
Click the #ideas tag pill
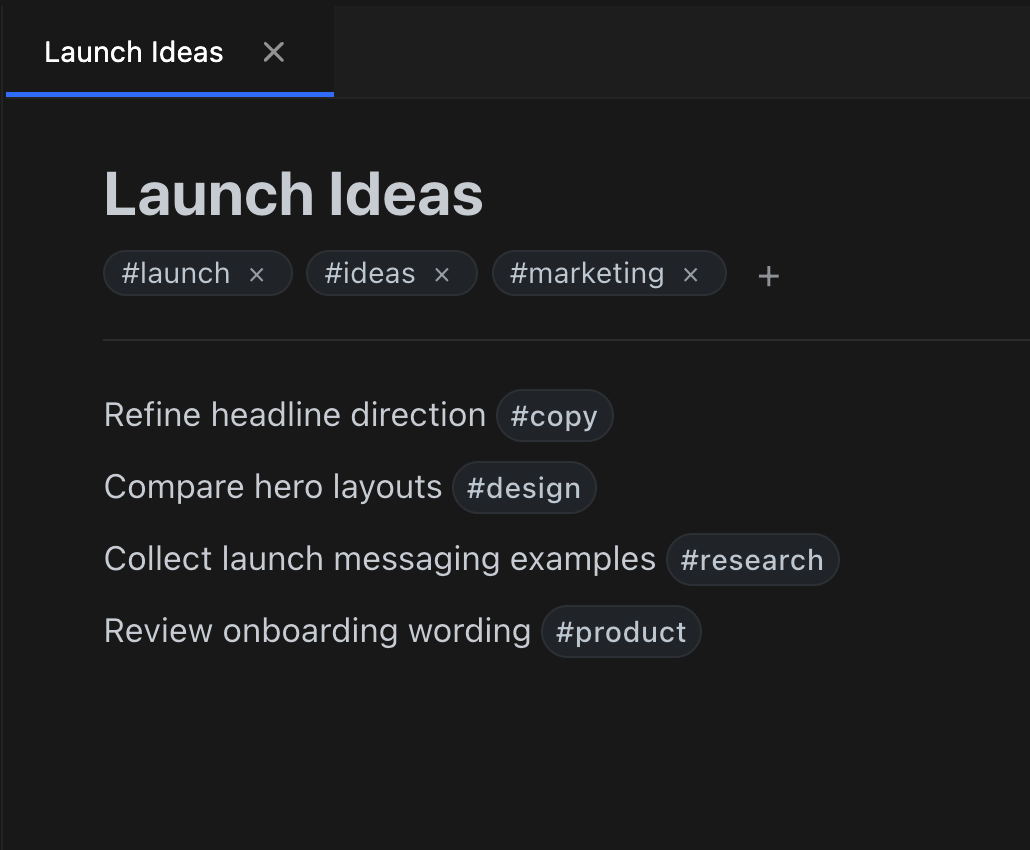coord(371,272)
